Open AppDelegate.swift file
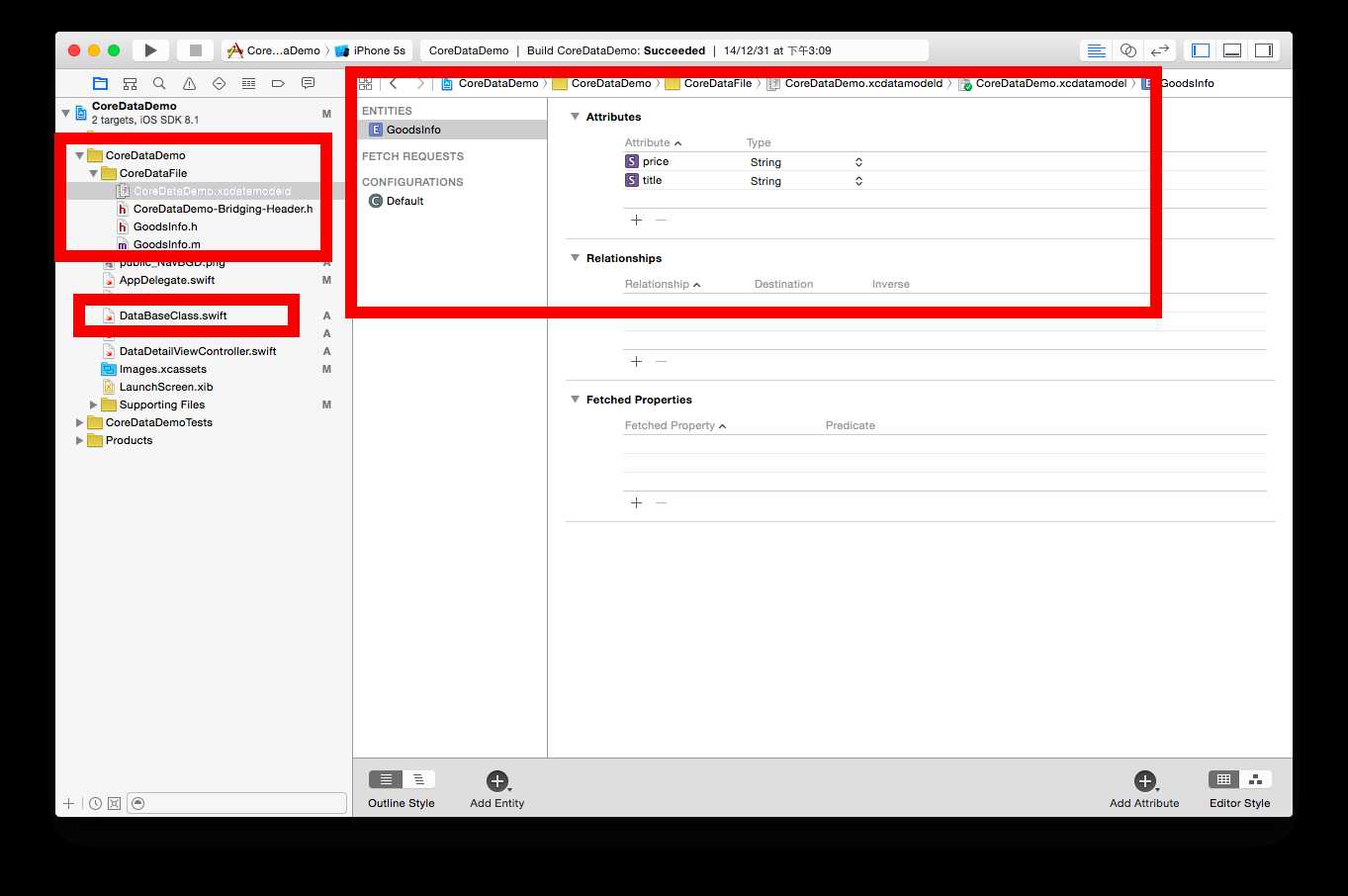This screenshot has height=896, width=1348. point(167,280)
